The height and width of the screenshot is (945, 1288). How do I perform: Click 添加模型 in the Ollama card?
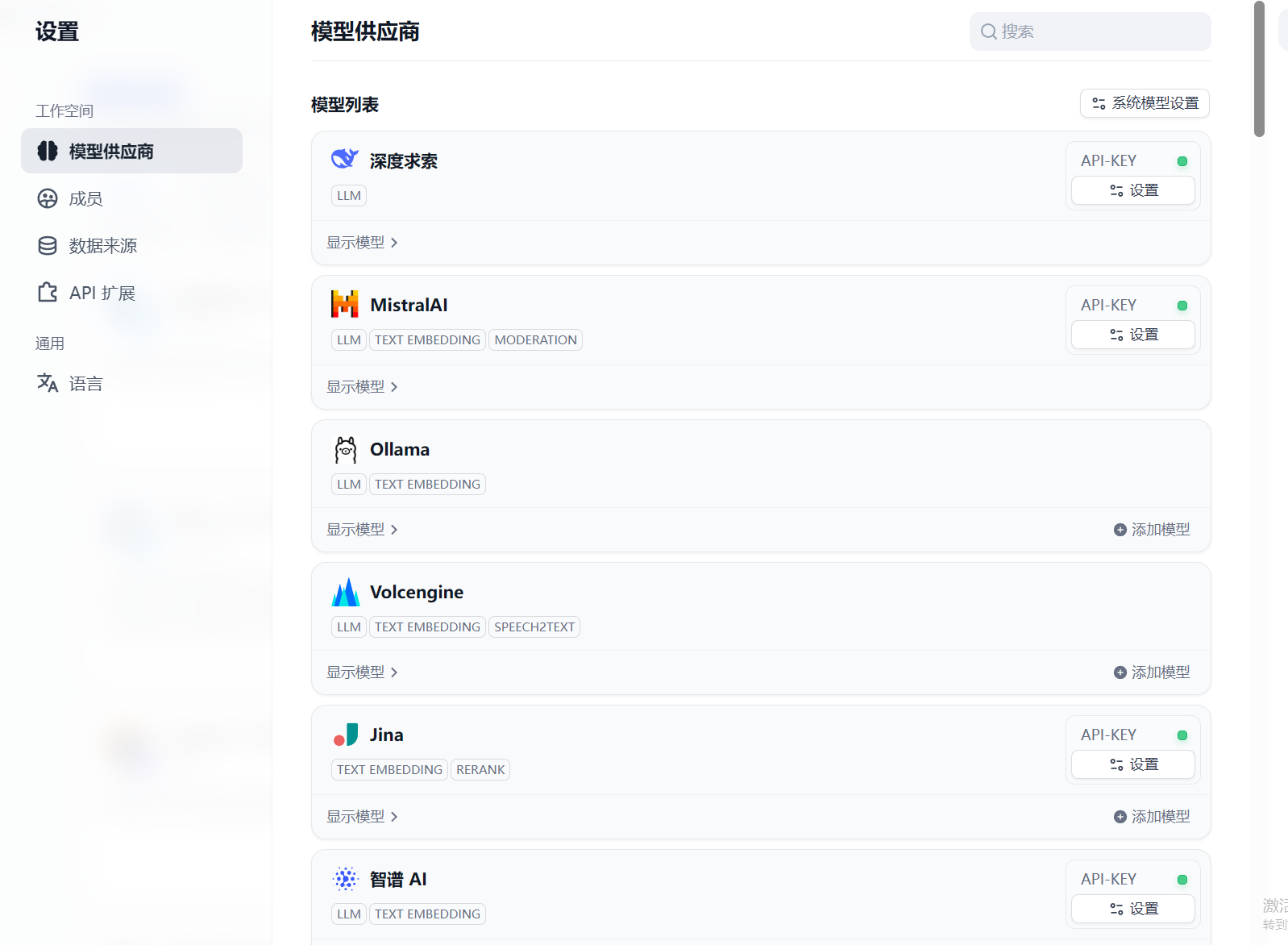pyautogui.click(x=1152, y=530)
